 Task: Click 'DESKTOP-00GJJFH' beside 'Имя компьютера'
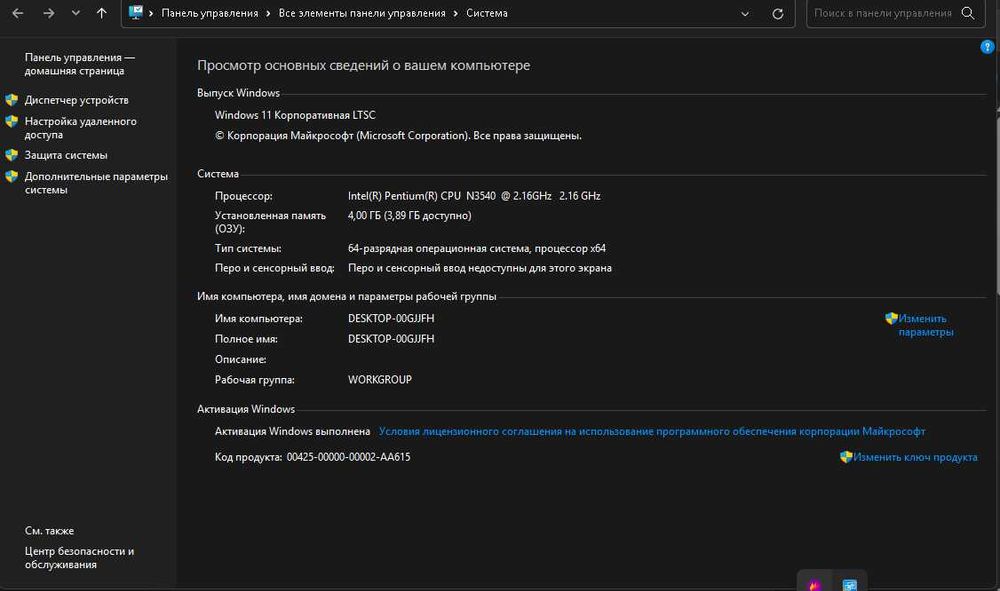tap(391, 318)
